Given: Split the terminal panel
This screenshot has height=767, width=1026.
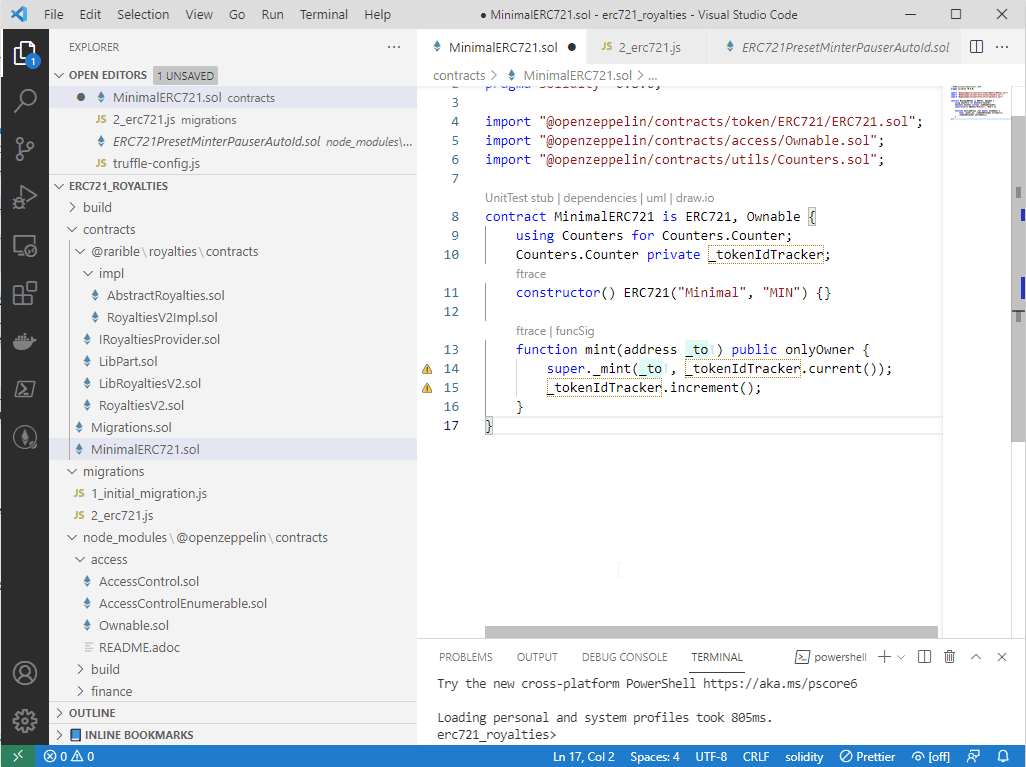Looking at the screenshot, I should tap(925, 656).
